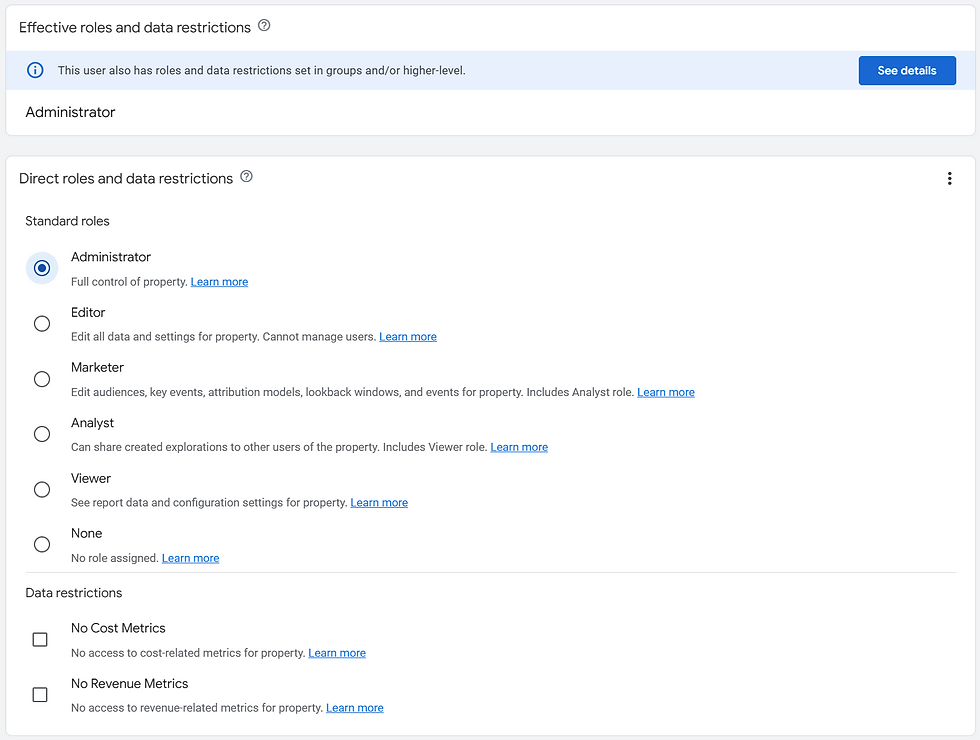The image size is (980, 740).
Task: Select the Analyst radio button
Action: pyautogui.click(x=42, y=434)
